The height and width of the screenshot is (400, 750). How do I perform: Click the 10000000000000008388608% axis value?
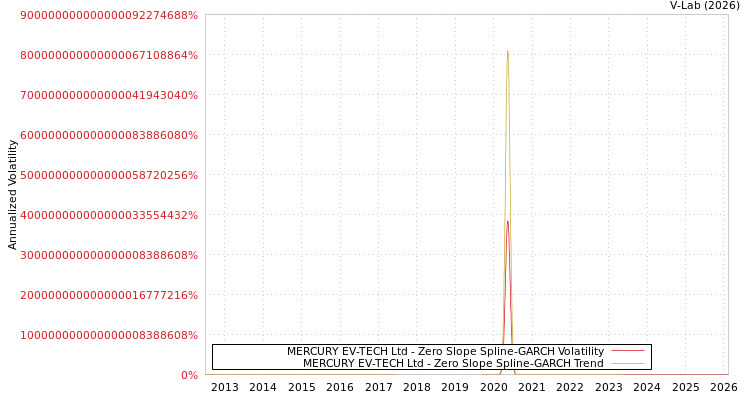109,335
